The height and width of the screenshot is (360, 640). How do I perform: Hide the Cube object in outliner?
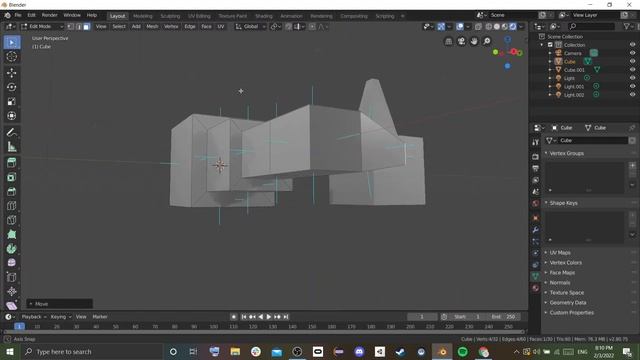pos(632,61)
